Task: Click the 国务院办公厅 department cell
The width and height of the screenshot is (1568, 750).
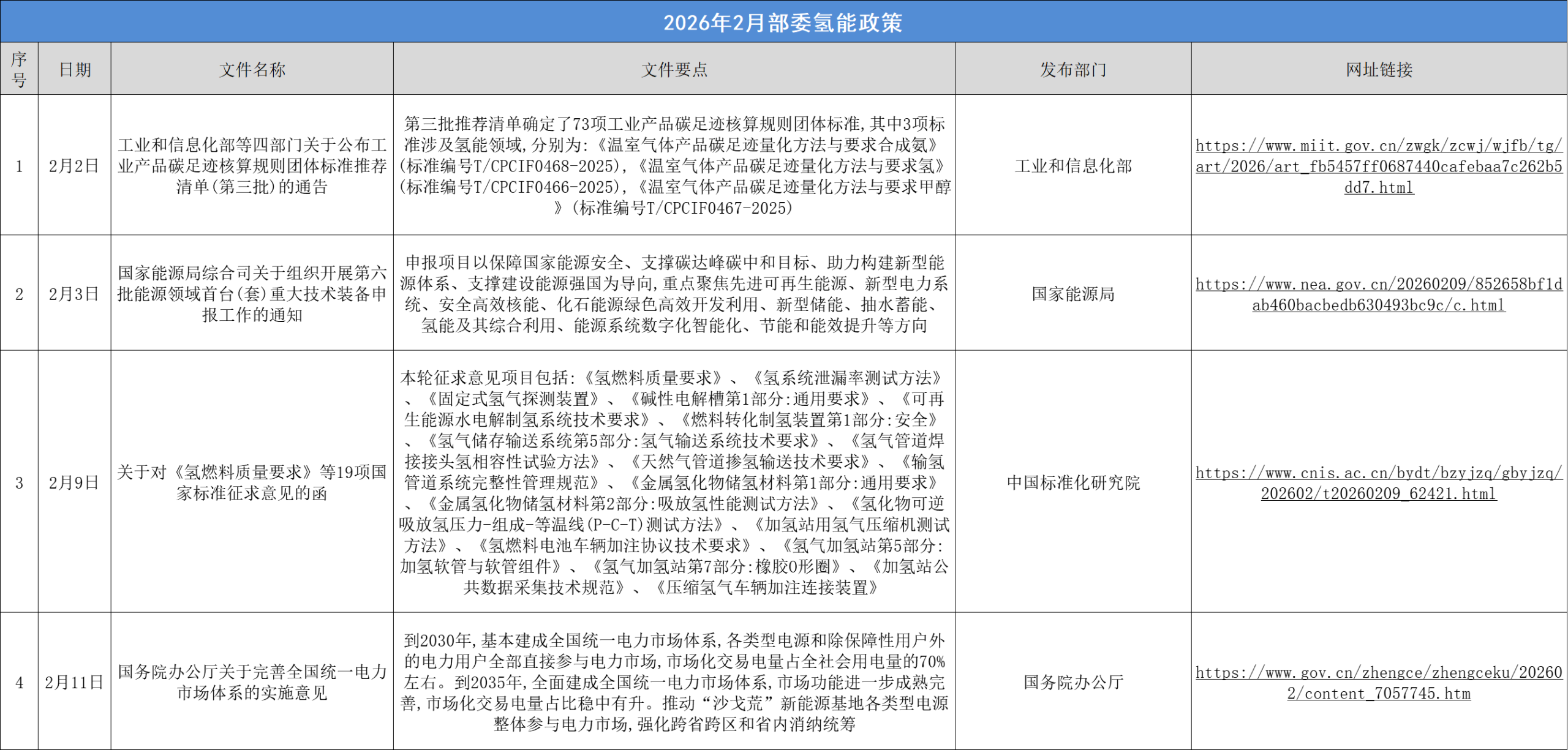Action: click(1073, 682)
